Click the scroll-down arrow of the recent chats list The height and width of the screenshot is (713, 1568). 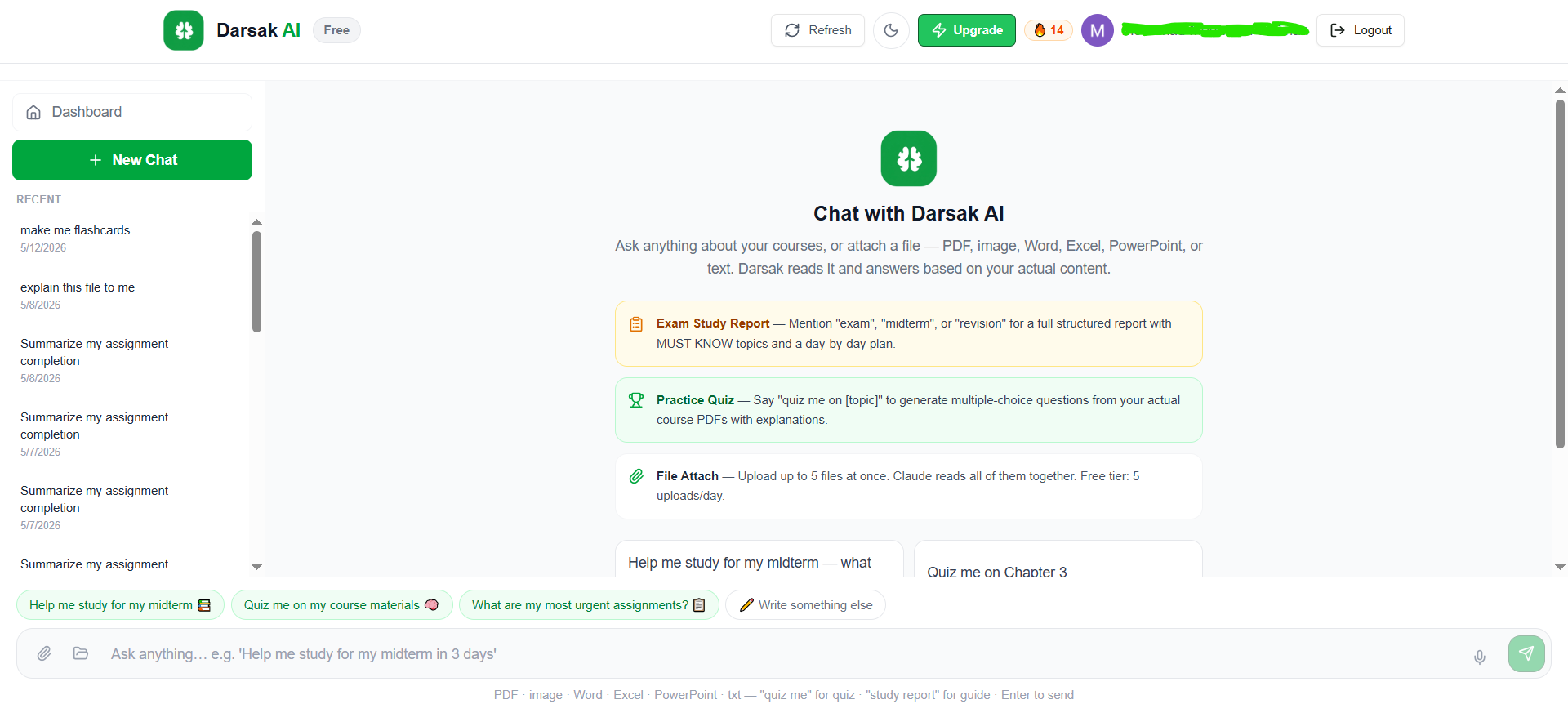[x=256, y=567]
